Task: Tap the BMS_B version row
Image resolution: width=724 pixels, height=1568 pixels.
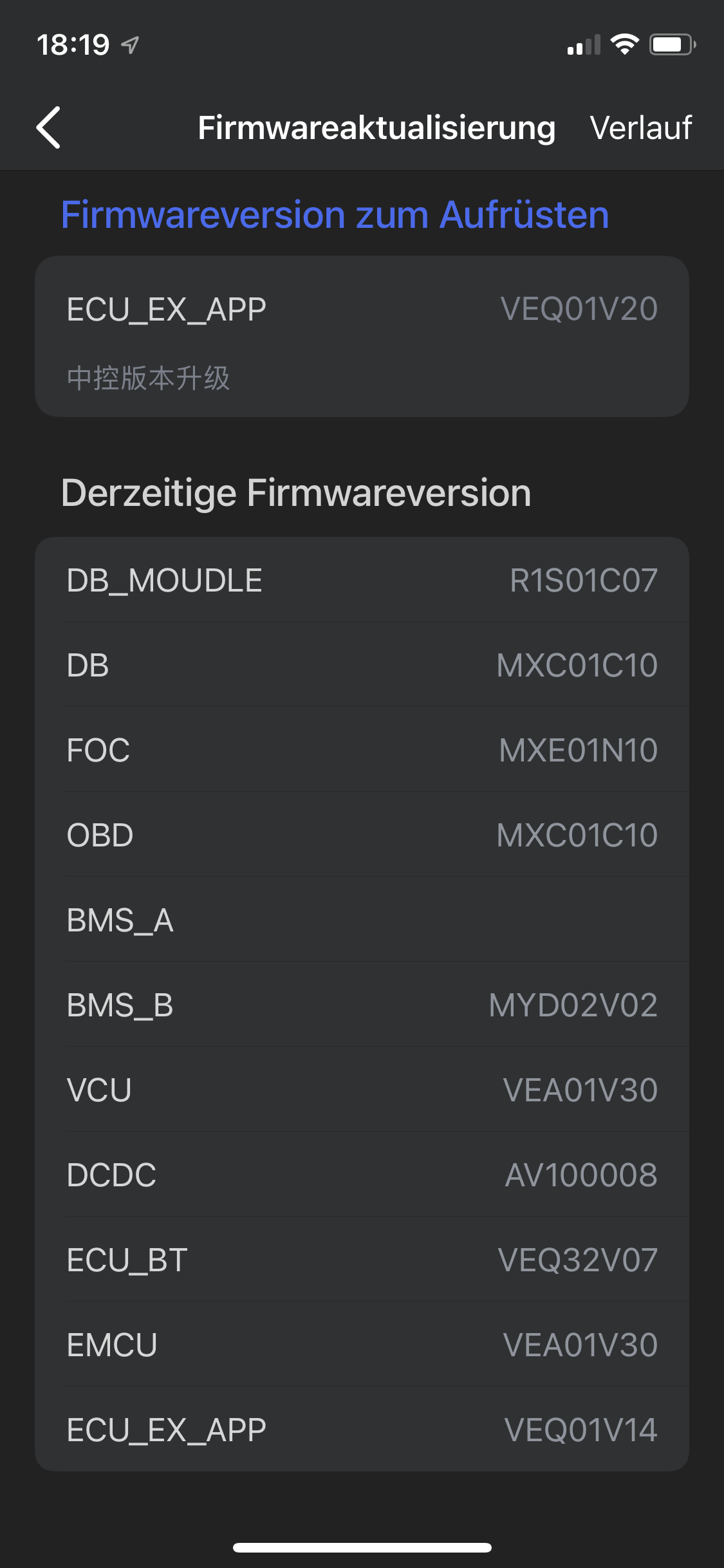Action: (362, 1005)
